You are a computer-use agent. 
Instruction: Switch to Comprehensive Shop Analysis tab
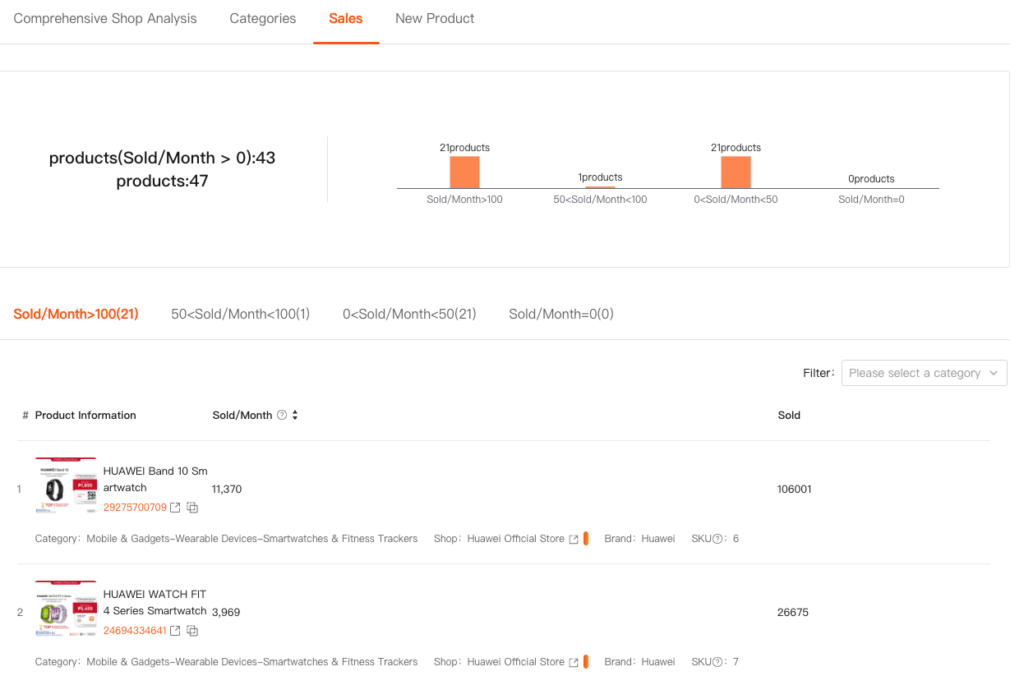pos(105,19)
